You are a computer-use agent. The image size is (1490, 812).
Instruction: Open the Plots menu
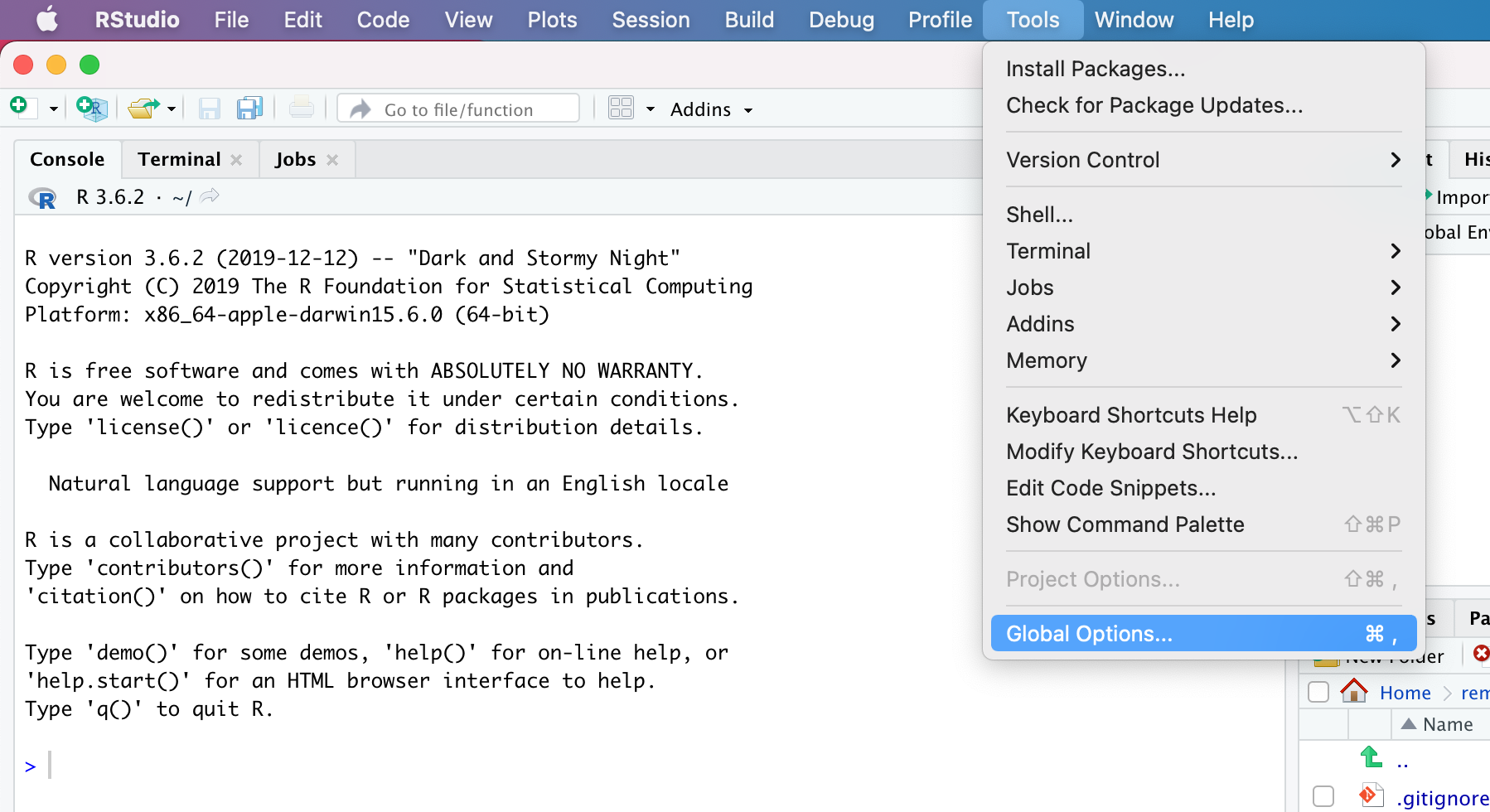[x=552, y=20]
